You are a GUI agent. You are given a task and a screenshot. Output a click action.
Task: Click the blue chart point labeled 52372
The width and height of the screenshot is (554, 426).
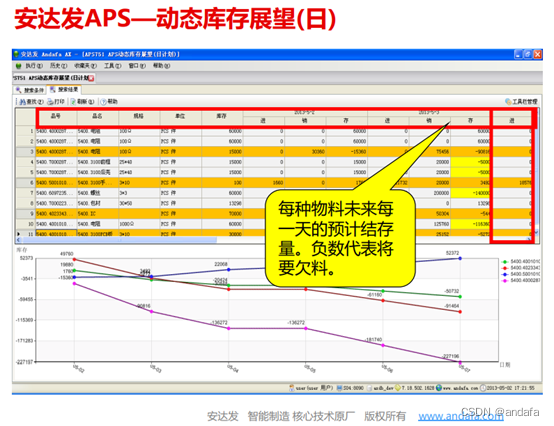(x=460, y=258)
